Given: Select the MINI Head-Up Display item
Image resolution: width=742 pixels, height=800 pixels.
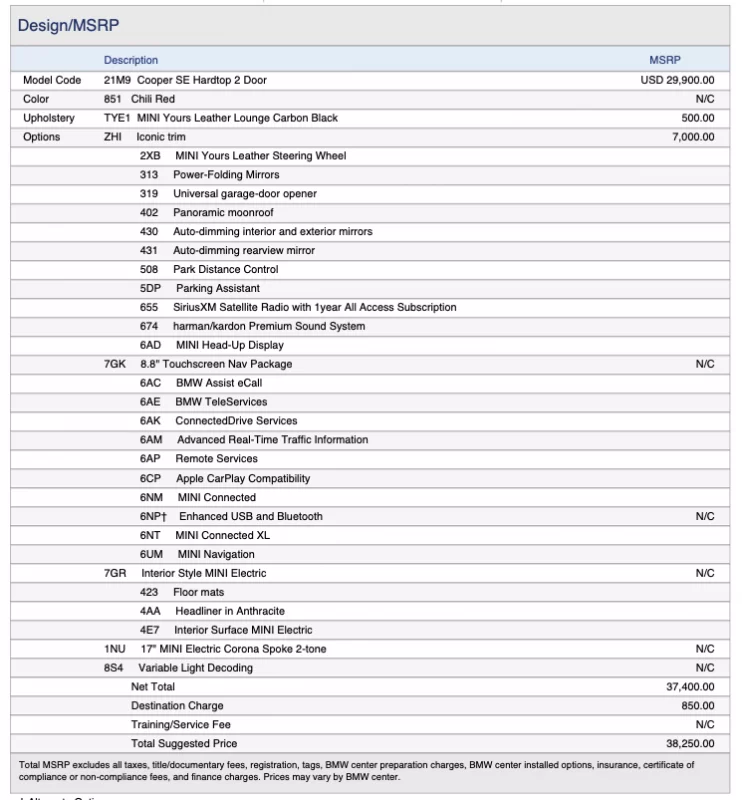Looking at the screenshot, I should pos(229,345).
